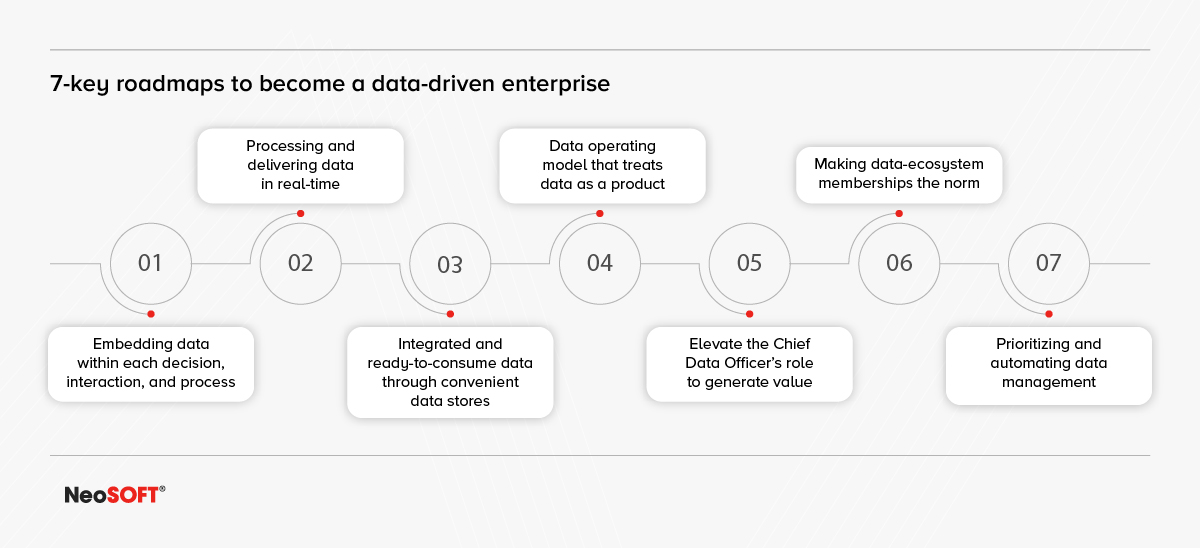Viewport: 1200px width, 548px height.
Task: Select the 02 step circle
Action: 300,263
